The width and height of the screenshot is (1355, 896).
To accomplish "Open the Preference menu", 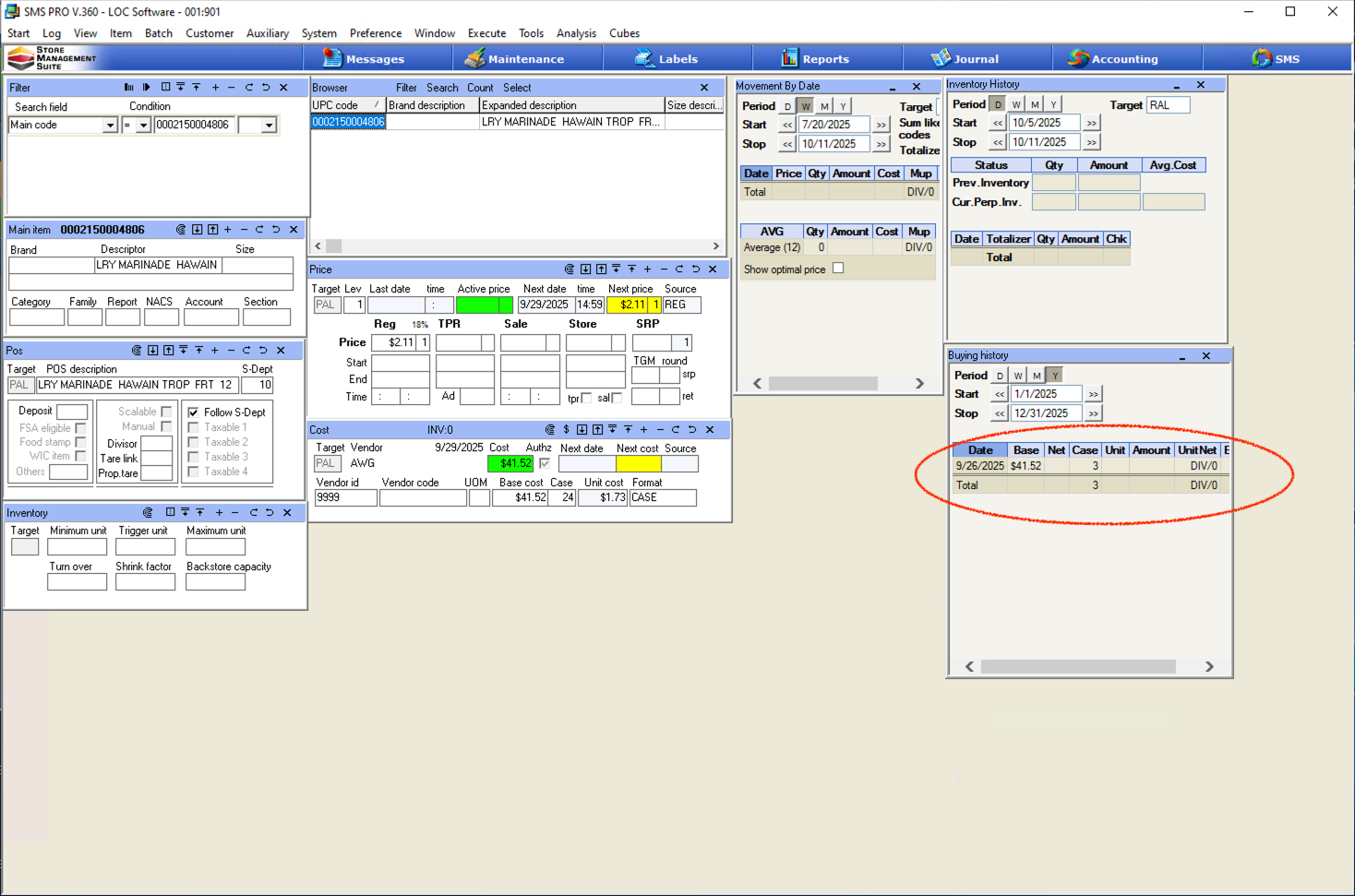I will tap(376, 33).
